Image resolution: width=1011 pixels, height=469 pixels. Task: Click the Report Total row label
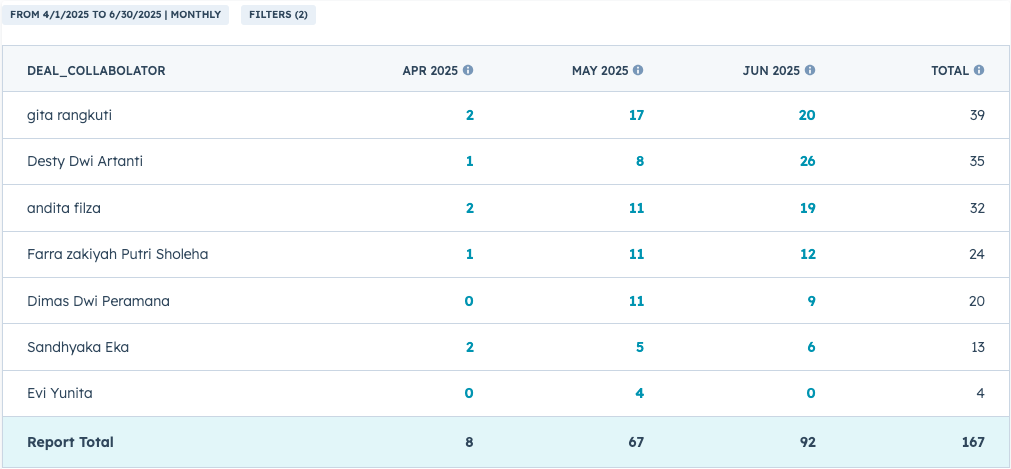pyautogui.click(x=70, y=442)
